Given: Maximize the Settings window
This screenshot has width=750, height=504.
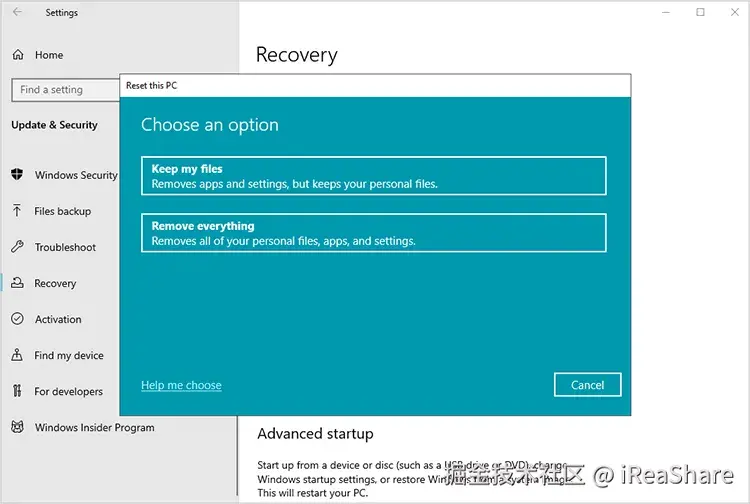Looking at the screenshot, I should 700,12.
